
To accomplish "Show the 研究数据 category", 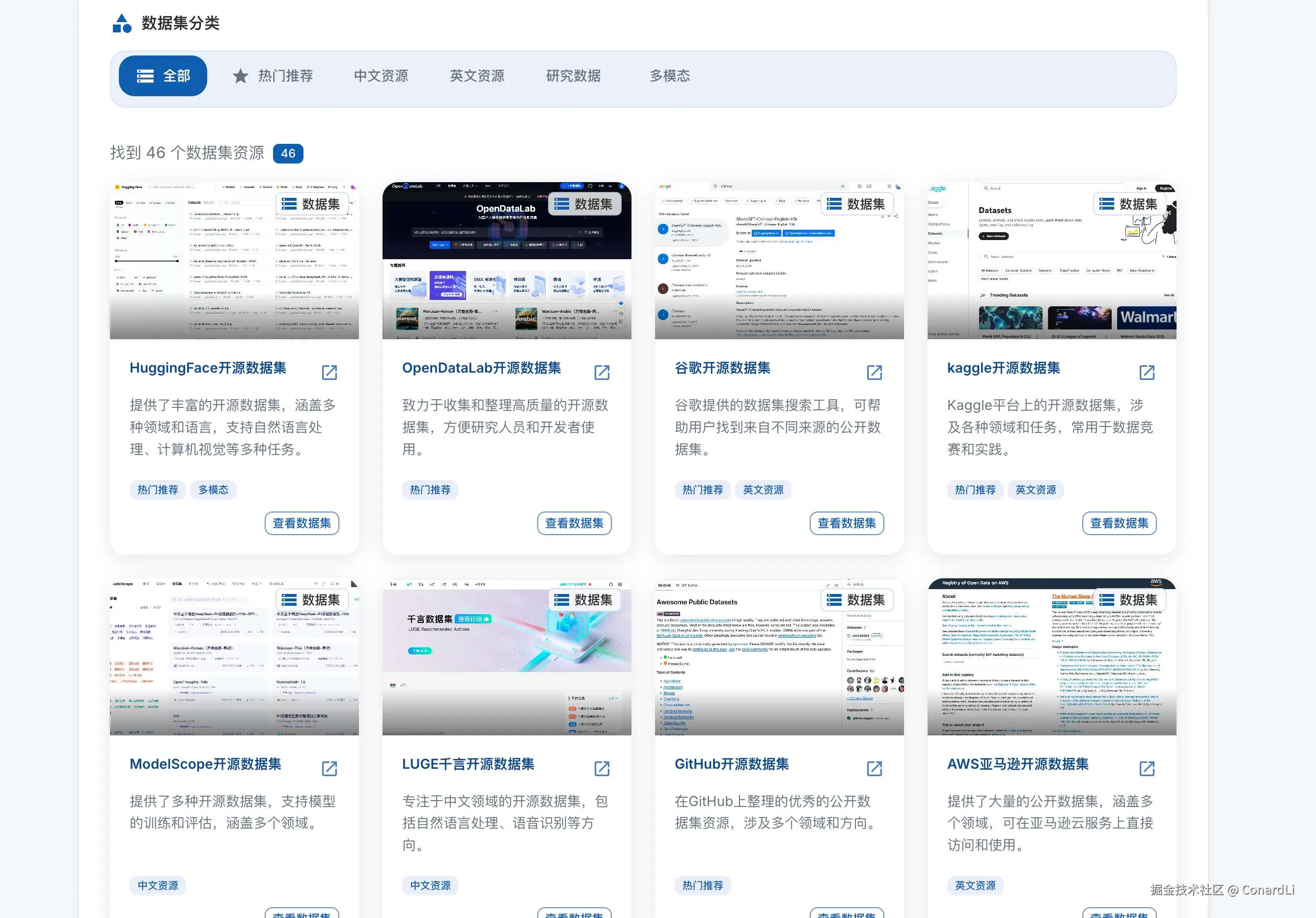I will tap(573, 76).
